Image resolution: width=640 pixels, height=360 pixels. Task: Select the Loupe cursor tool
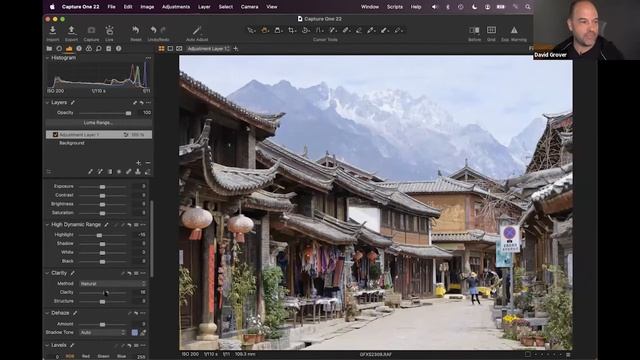[x=278, y=30]
